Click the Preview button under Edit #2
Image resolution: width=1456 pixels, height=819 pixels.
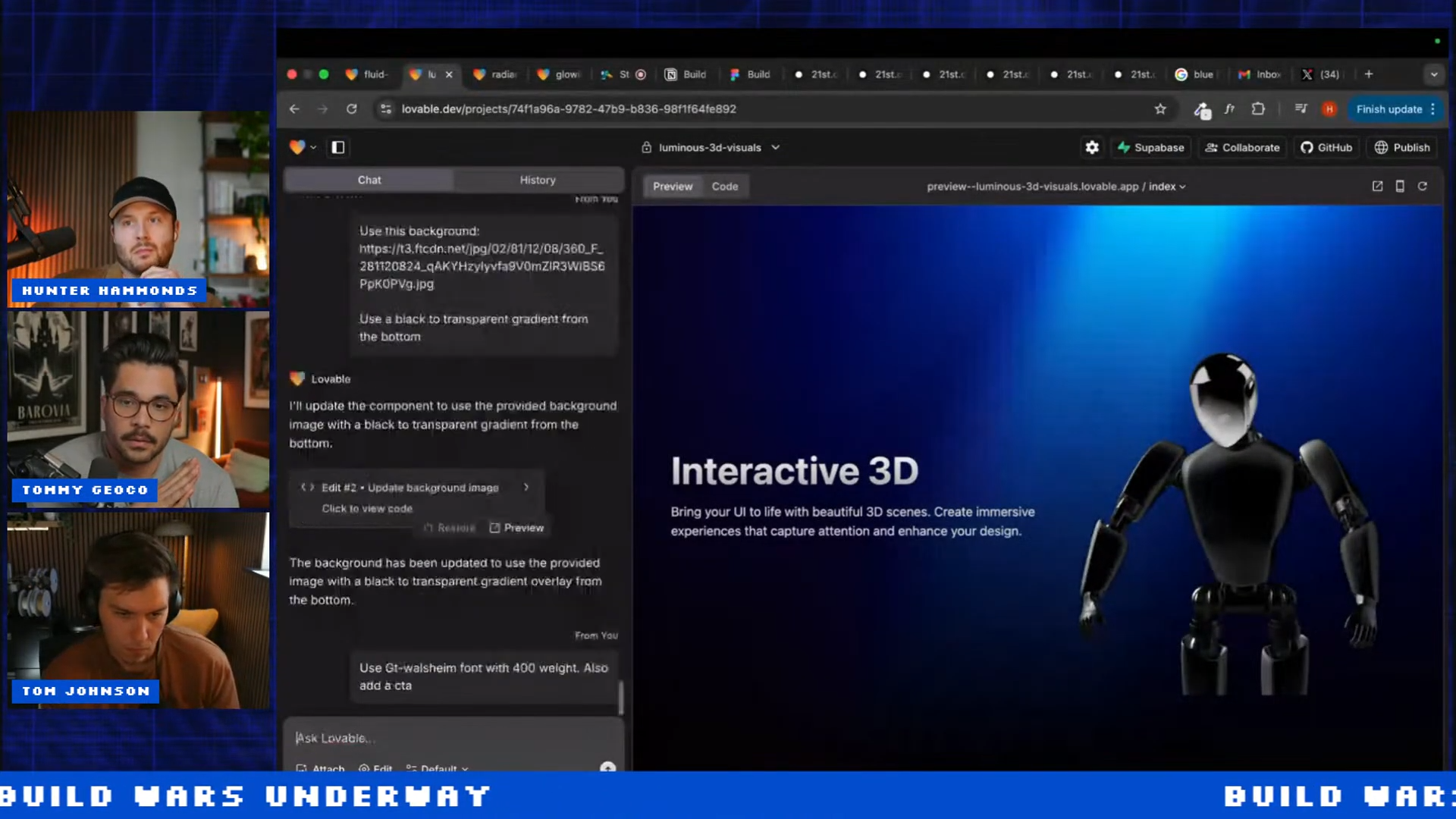tap(516, 528)
